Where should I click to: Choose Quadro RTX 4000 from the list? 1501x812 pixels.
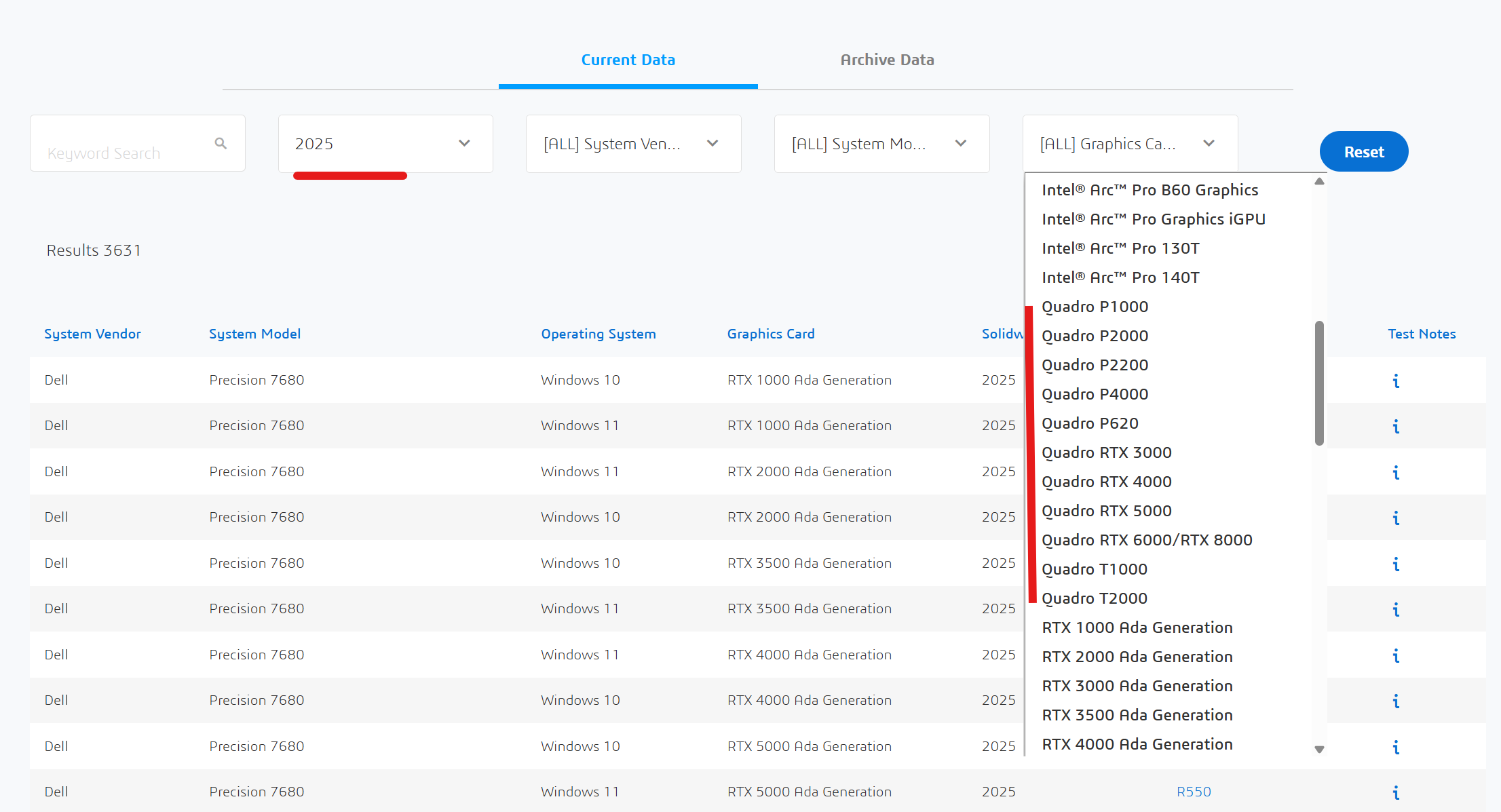pyautogui.click(x=1106, y=482)
